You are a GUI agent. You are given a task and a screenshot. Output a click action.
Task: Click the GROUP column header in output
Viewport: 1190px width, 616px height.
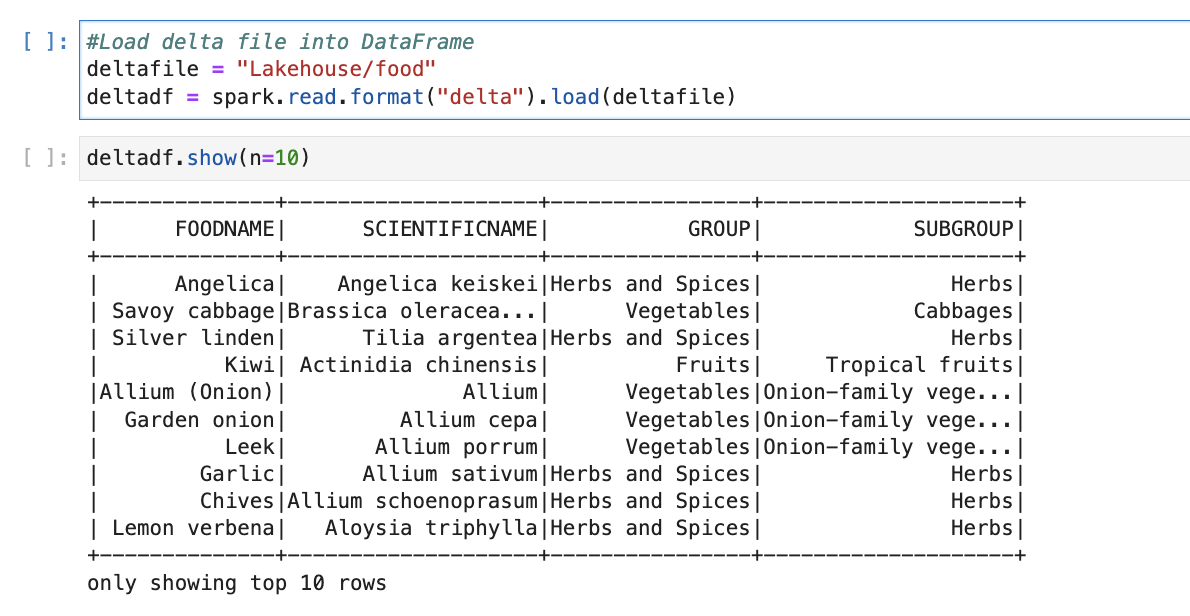718,229
